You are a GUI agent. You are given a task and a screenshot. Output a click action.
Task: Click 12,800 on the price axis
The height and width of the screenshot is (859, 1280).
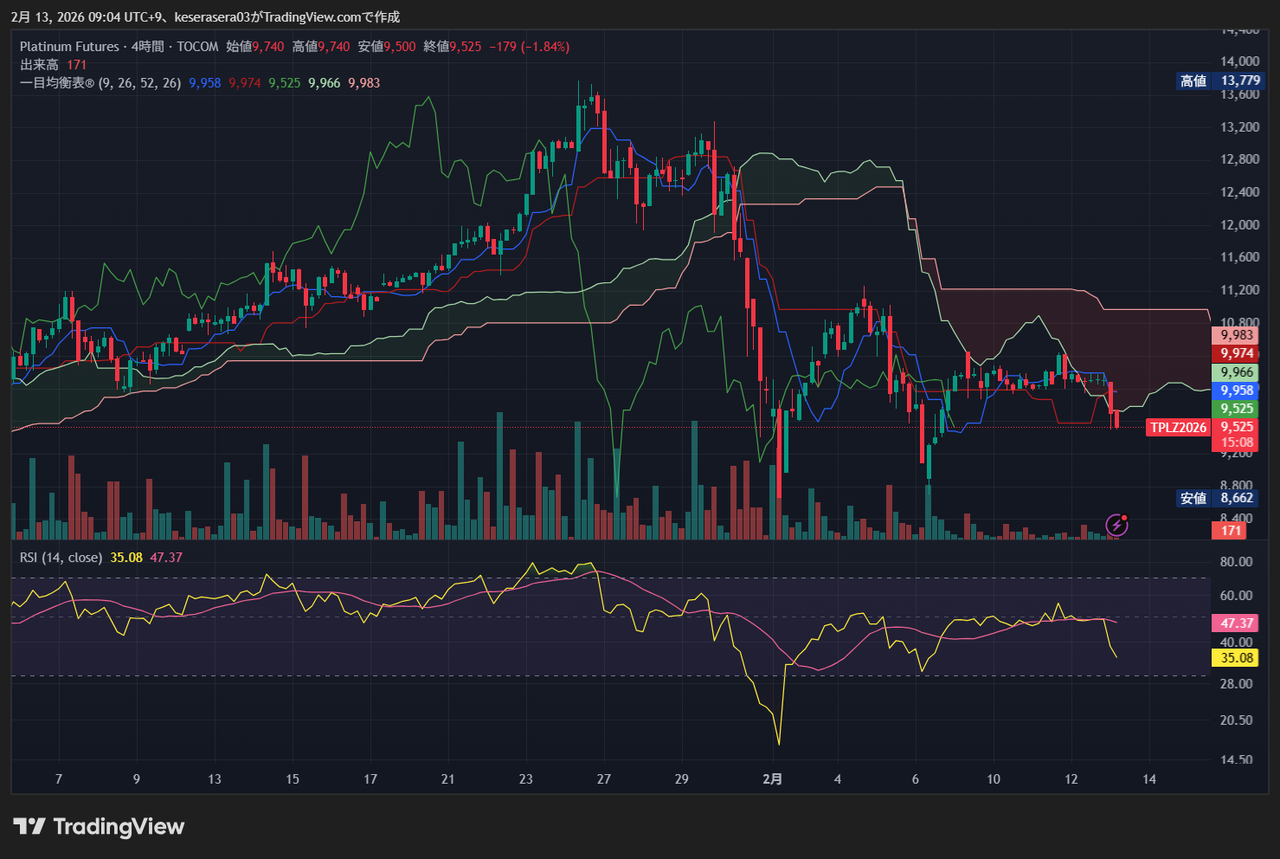point(1238,160)
